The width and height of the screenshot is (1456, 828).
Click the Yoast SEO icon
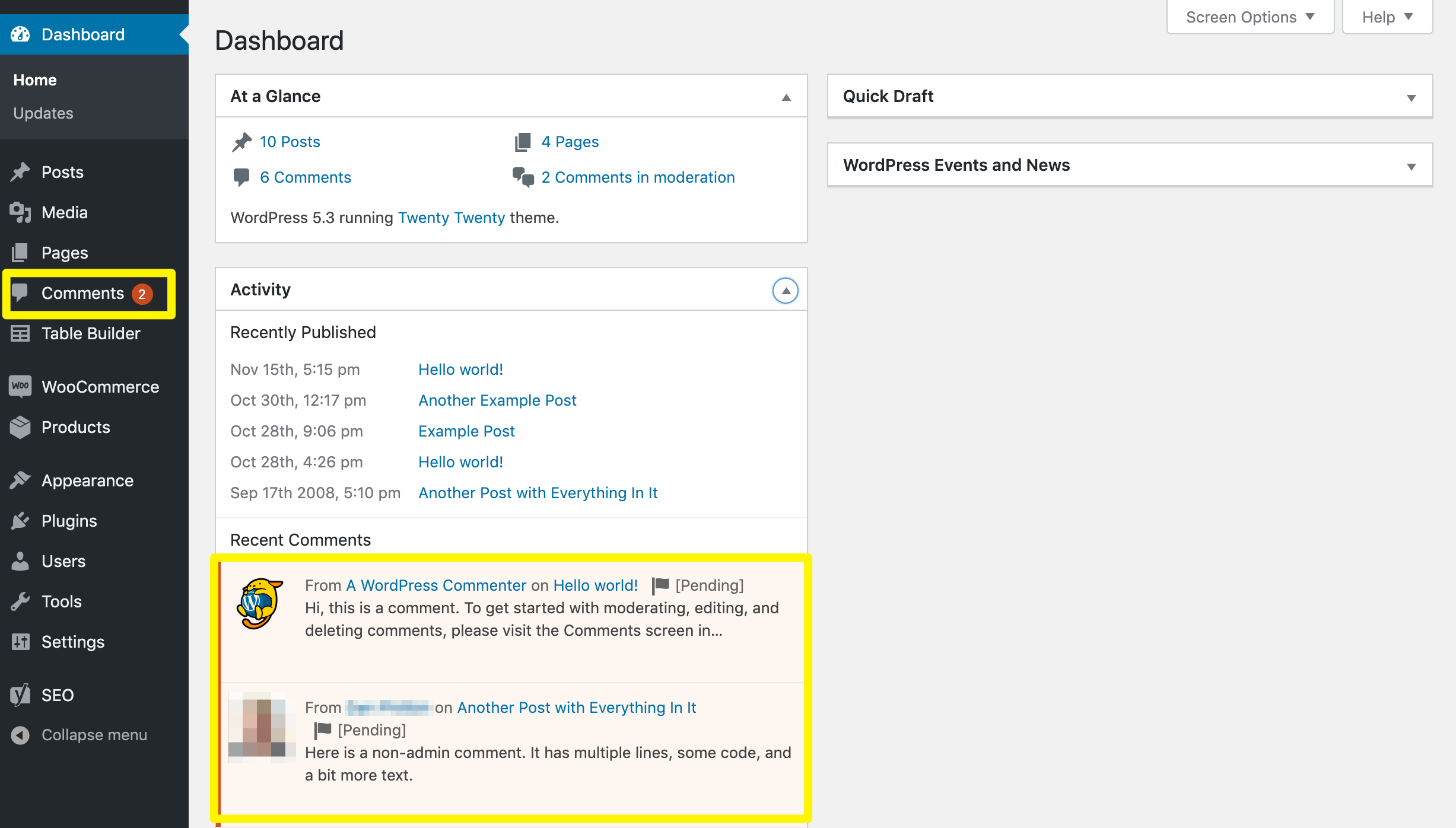tap(20, 695)
